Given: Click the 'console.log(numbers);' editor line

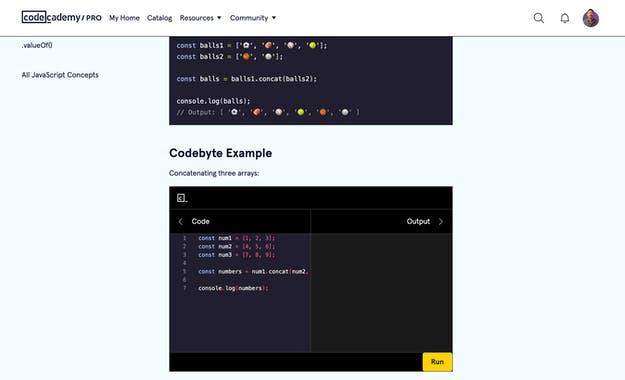Looking at the screenshot, I should click(233, 288).
